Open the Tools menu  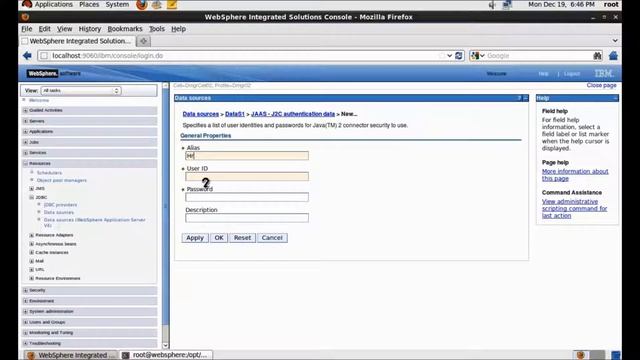click(157, 29)
